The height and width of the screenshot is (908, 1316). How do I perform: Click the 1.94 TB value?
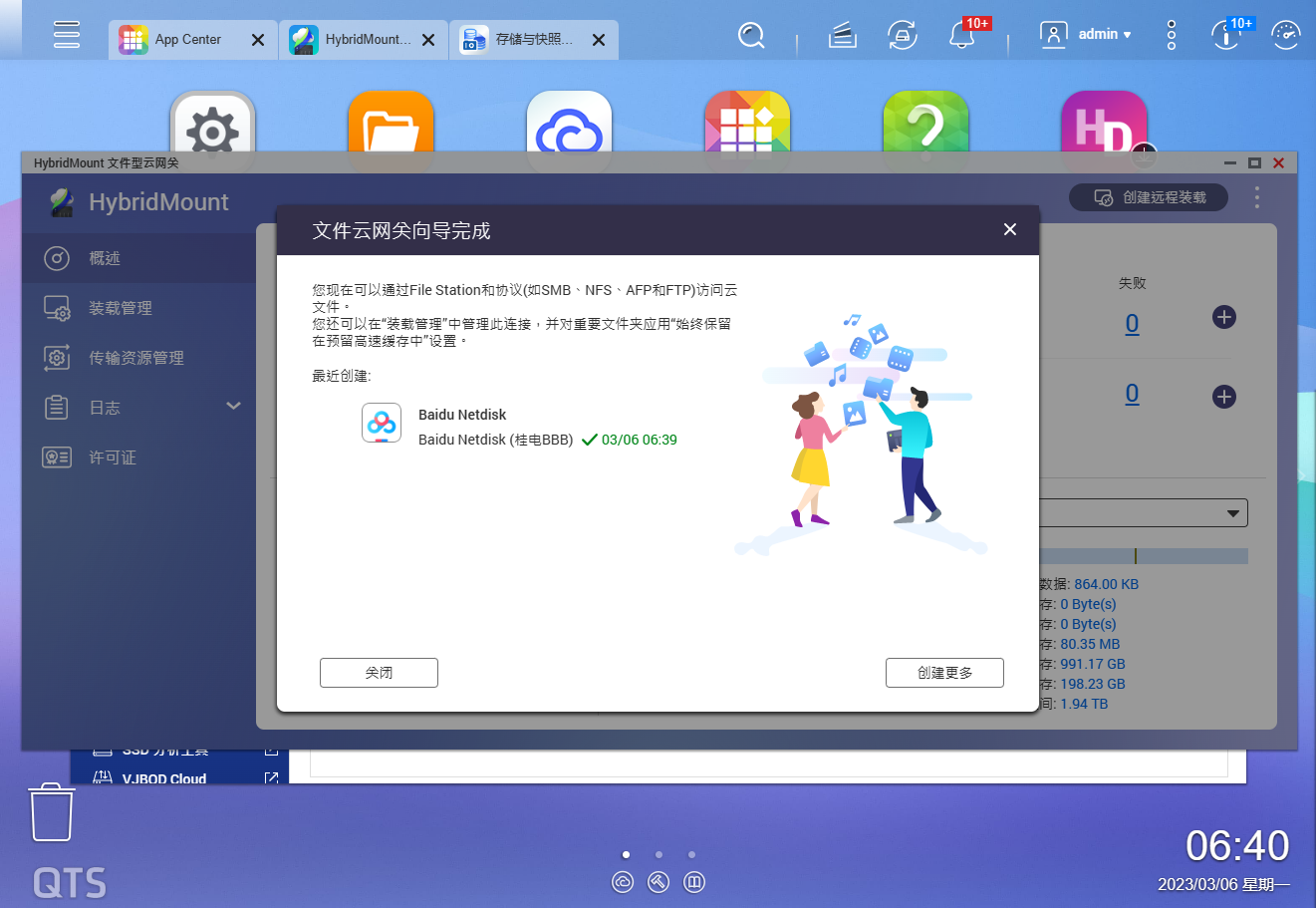1084,704
